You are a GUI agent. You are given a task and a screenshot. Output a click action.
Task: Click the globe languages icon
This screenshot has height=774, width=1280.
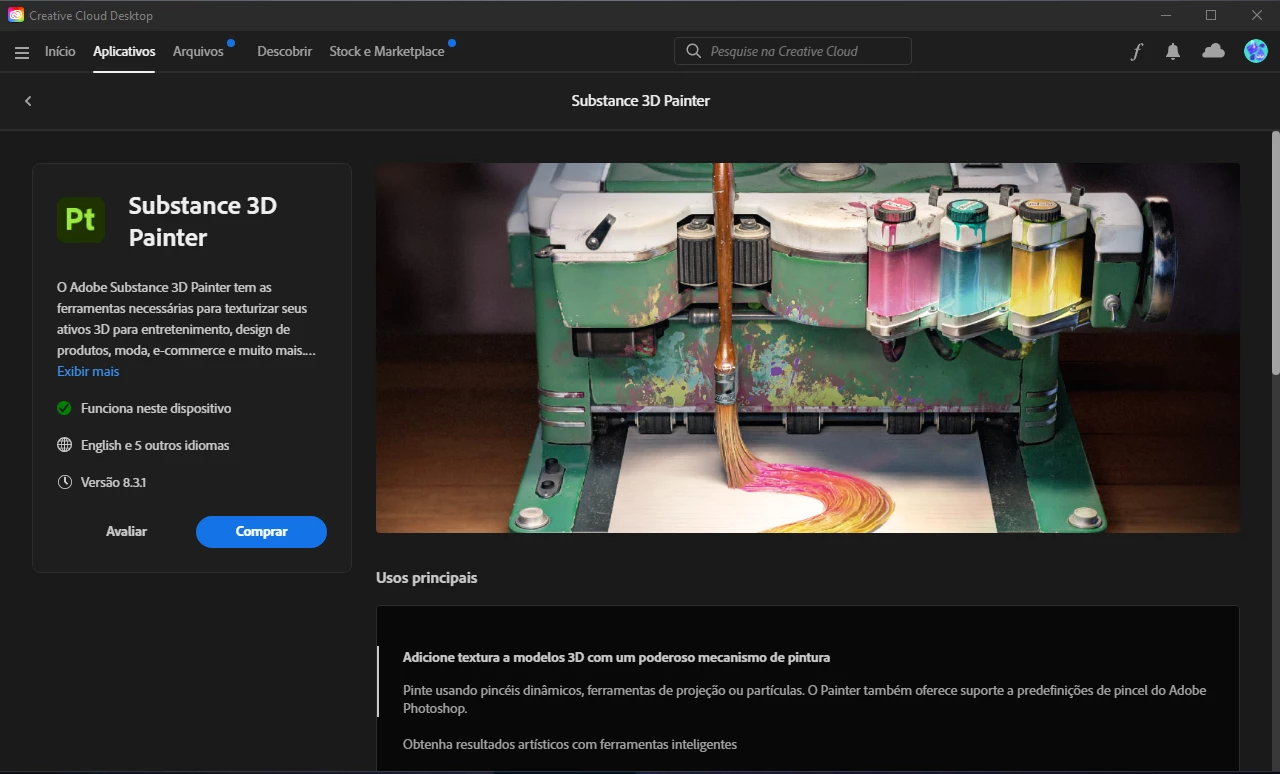pyautogui.click(x=64, y=445)
